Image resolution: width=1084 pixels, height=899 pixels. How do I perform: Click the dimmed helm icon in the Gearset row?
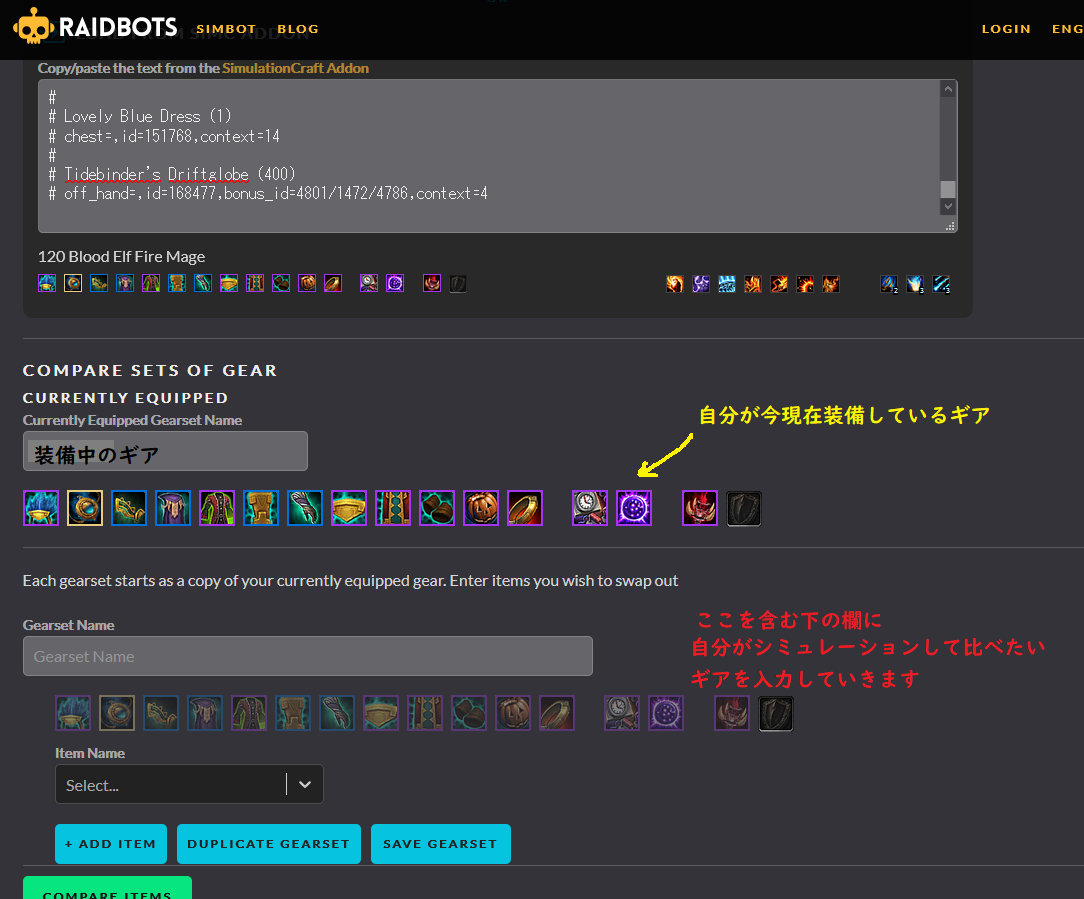coord(73,713)
